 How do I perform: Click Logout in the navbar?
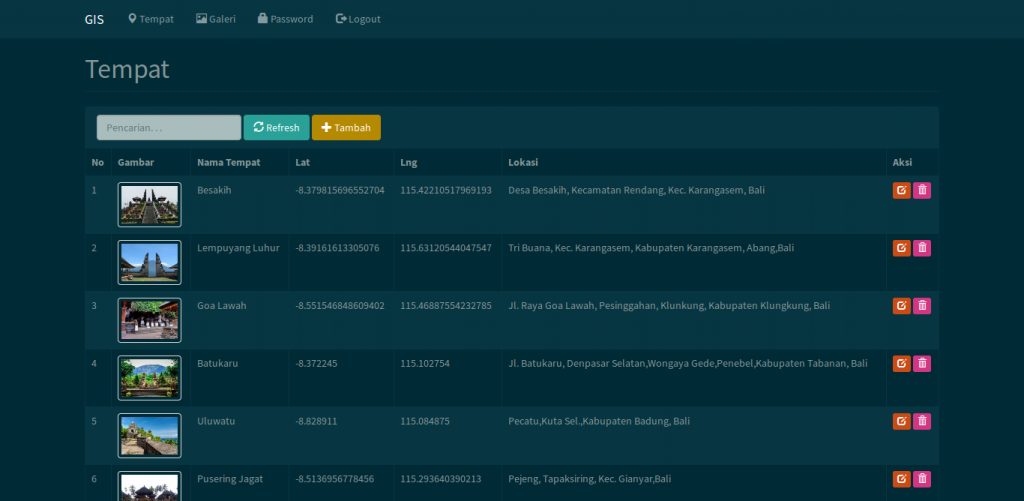tap(358, 19)
